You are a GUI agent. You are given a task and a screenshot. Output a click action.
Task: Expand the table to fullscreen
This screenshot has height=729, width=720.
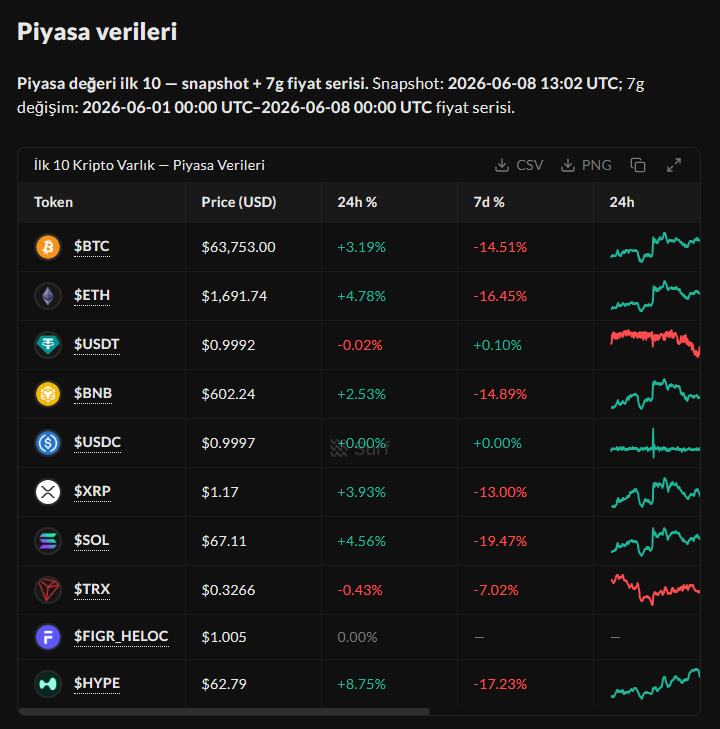(674, 165)
